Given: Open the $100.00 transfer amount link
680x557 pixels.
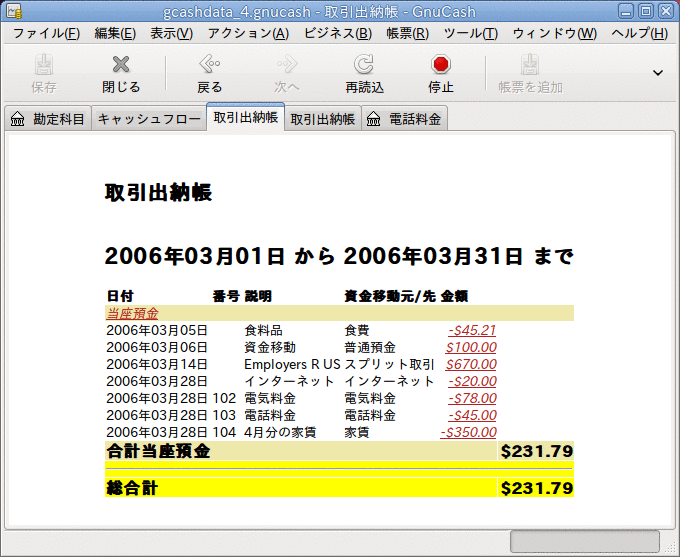Looking at the screenshot, I should tap(471, 347).
